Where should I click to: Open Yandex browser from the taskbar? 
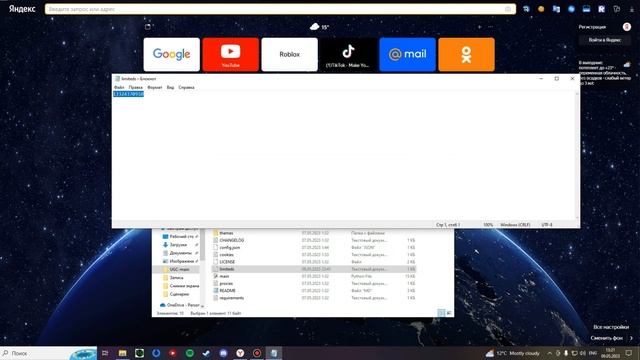coord(240,353)
